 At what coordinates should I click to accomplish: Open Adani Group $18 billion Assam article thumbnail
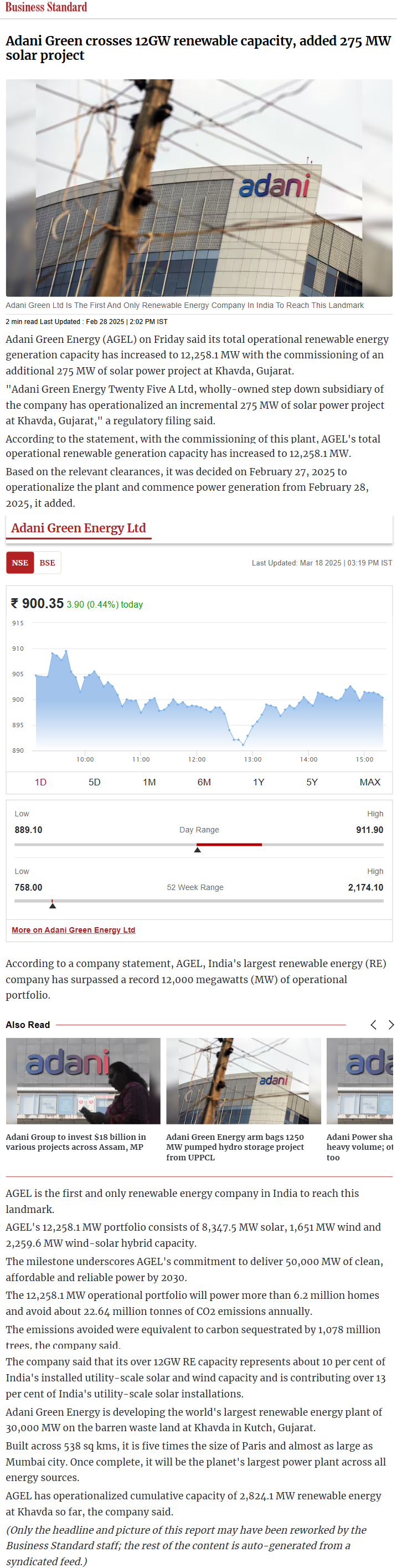[x=84, y=1081]
